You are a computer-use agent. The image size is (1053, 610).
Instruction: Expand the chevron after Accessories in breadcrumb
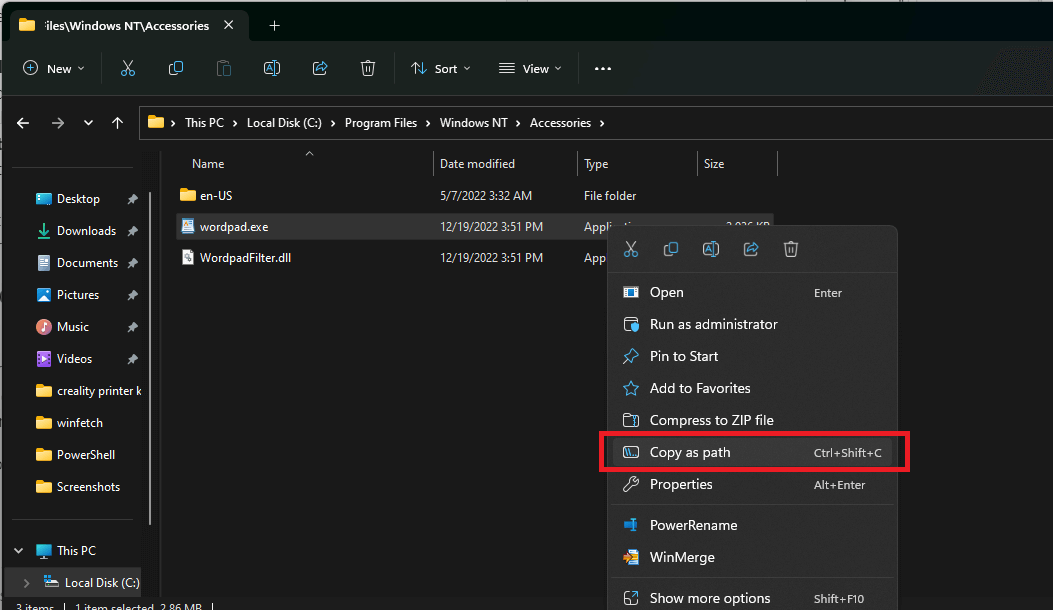602,123
